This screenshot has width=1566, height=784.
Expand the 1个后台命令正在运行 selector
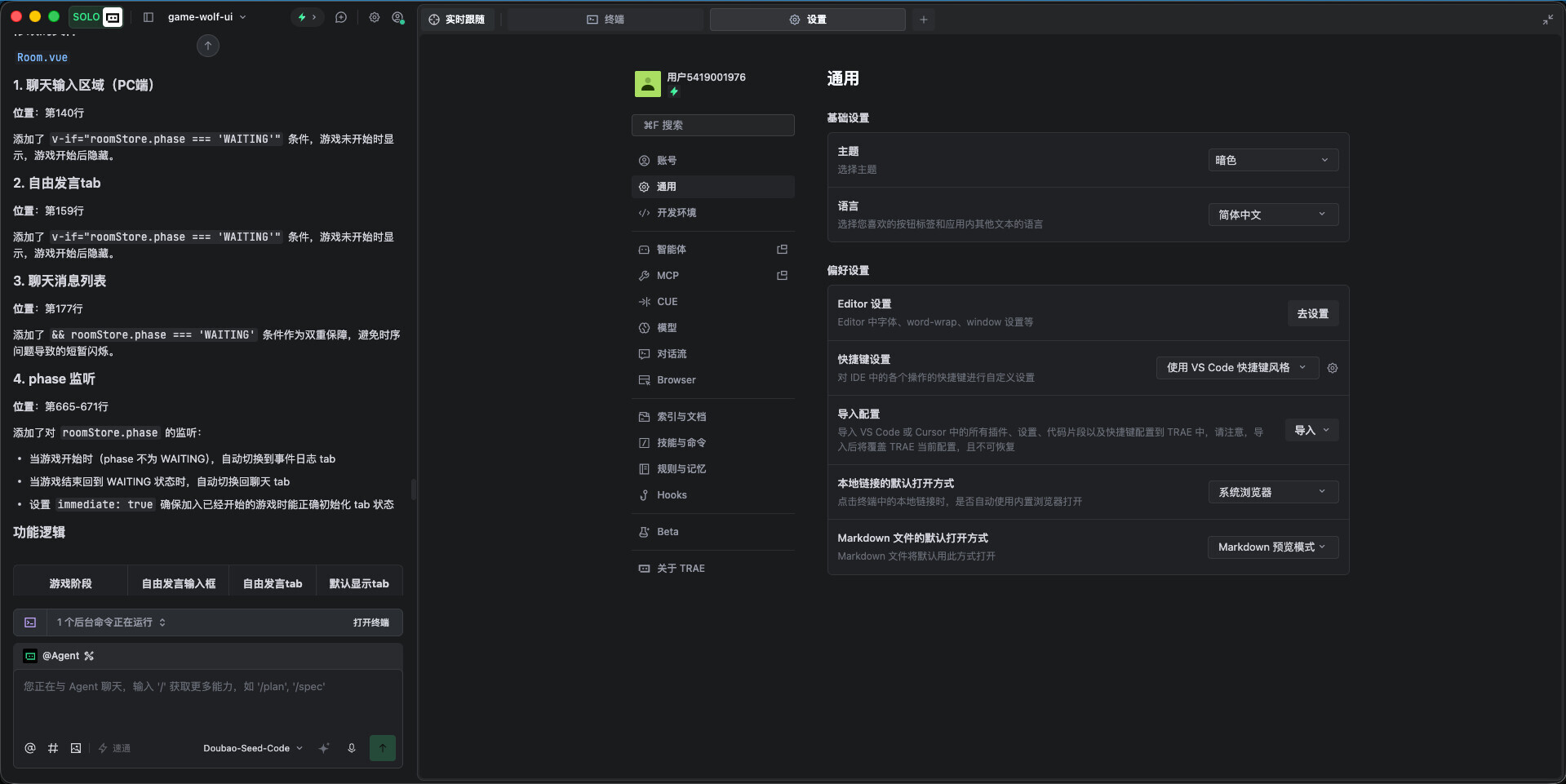click(x=111, y=622)
